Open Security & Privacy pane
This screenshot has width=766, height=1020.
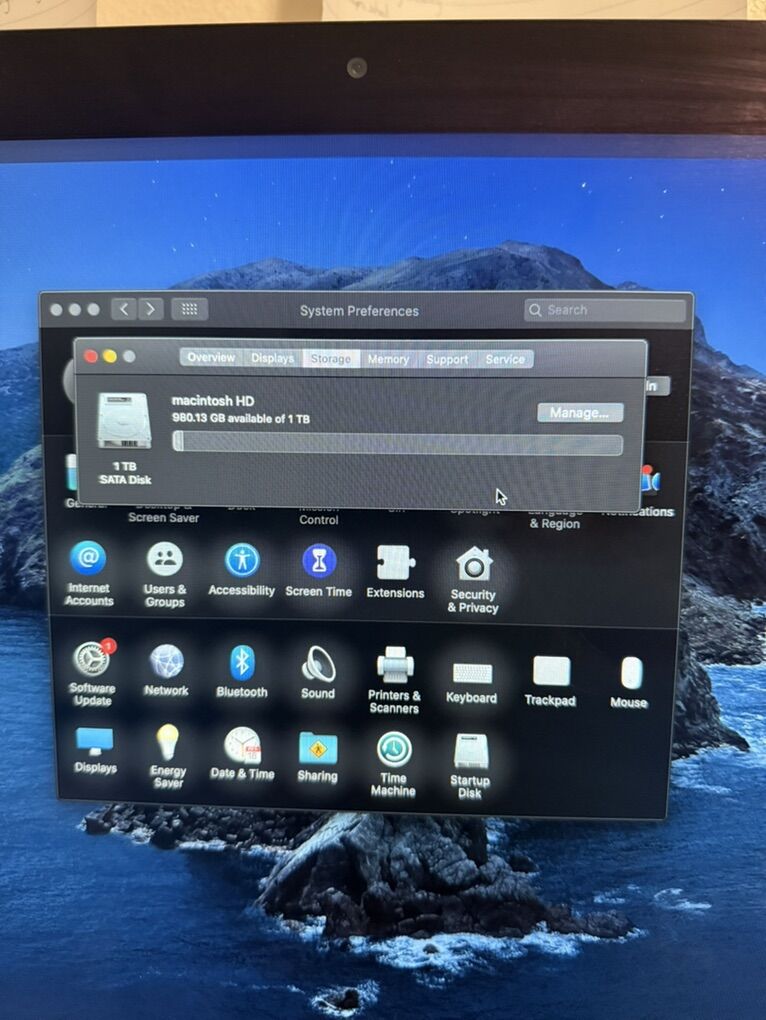tap(473, 564)
